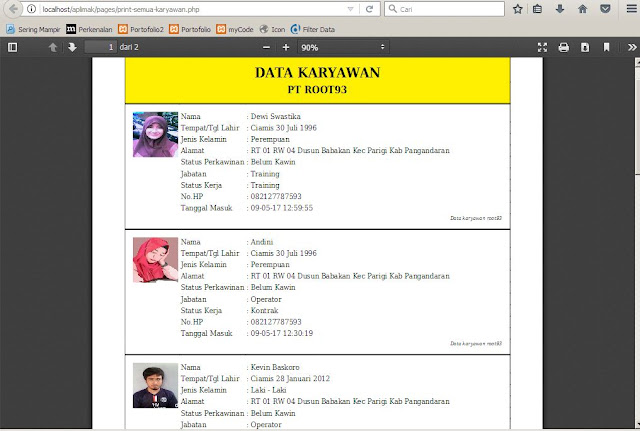Screen dimensions: 640x431
Task: Click the PT ROOT93 subtitle
Action: tap(317, 90)
